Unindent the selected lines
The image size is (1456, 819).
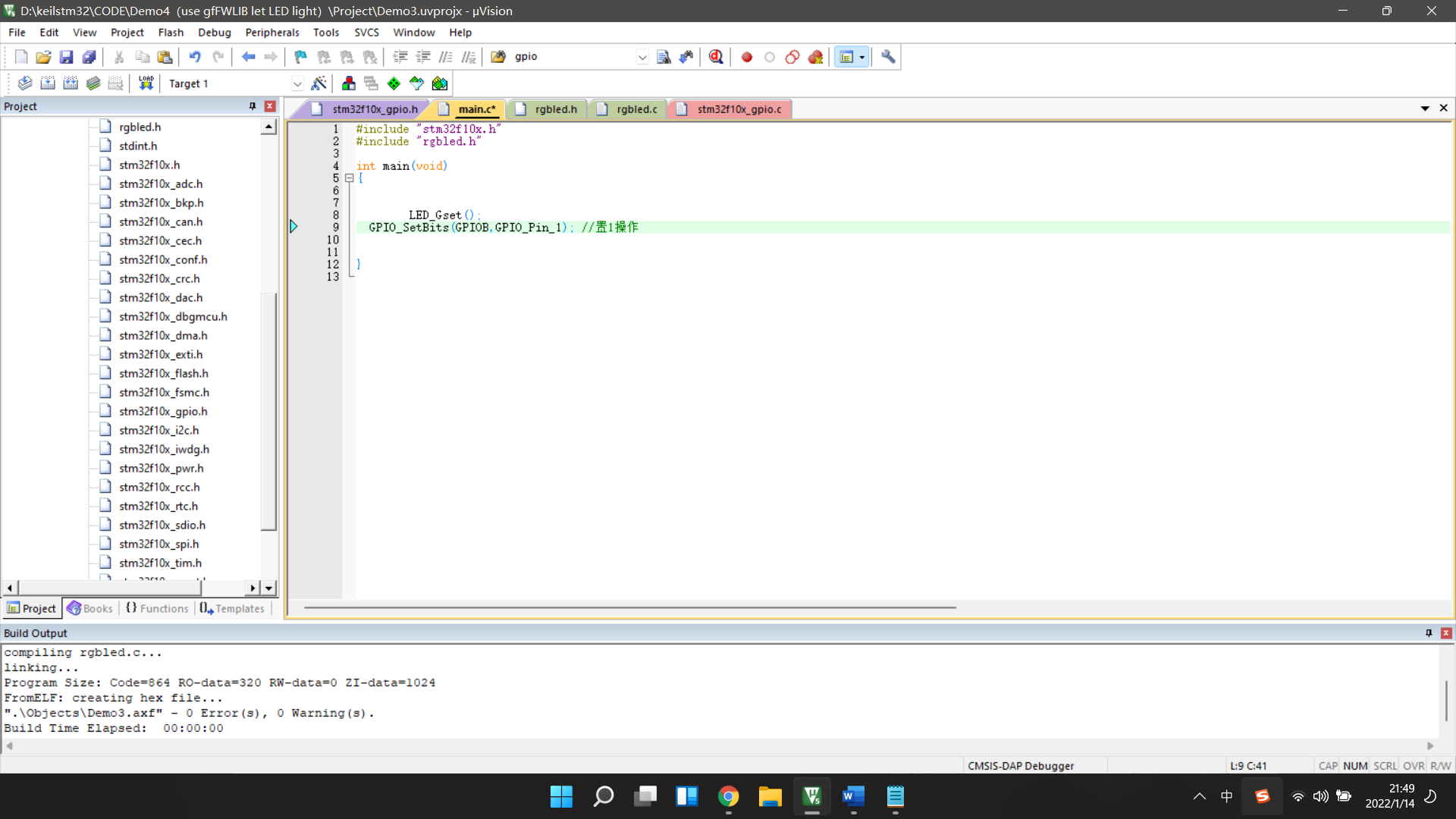423,57
